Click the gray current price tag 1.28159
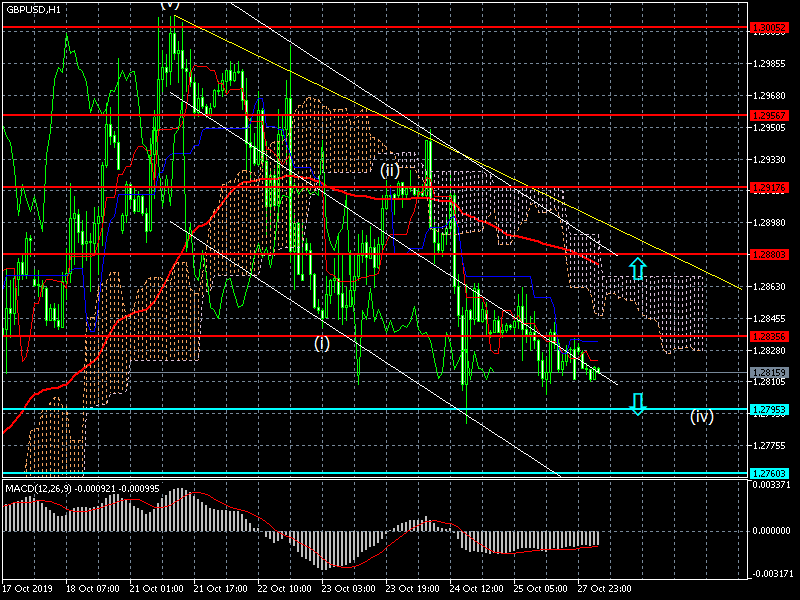 click(x=768, y=372)
